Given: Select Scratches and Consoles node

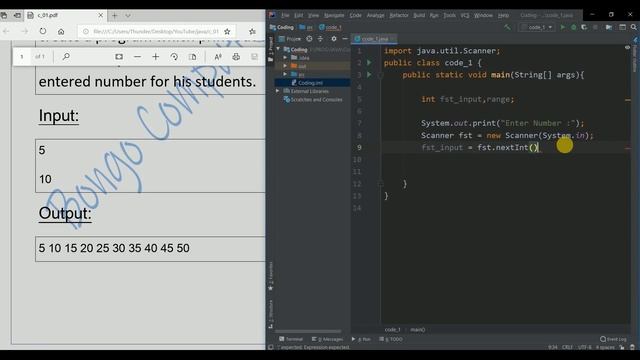Looking at the screenshot, I should point(313,100).
